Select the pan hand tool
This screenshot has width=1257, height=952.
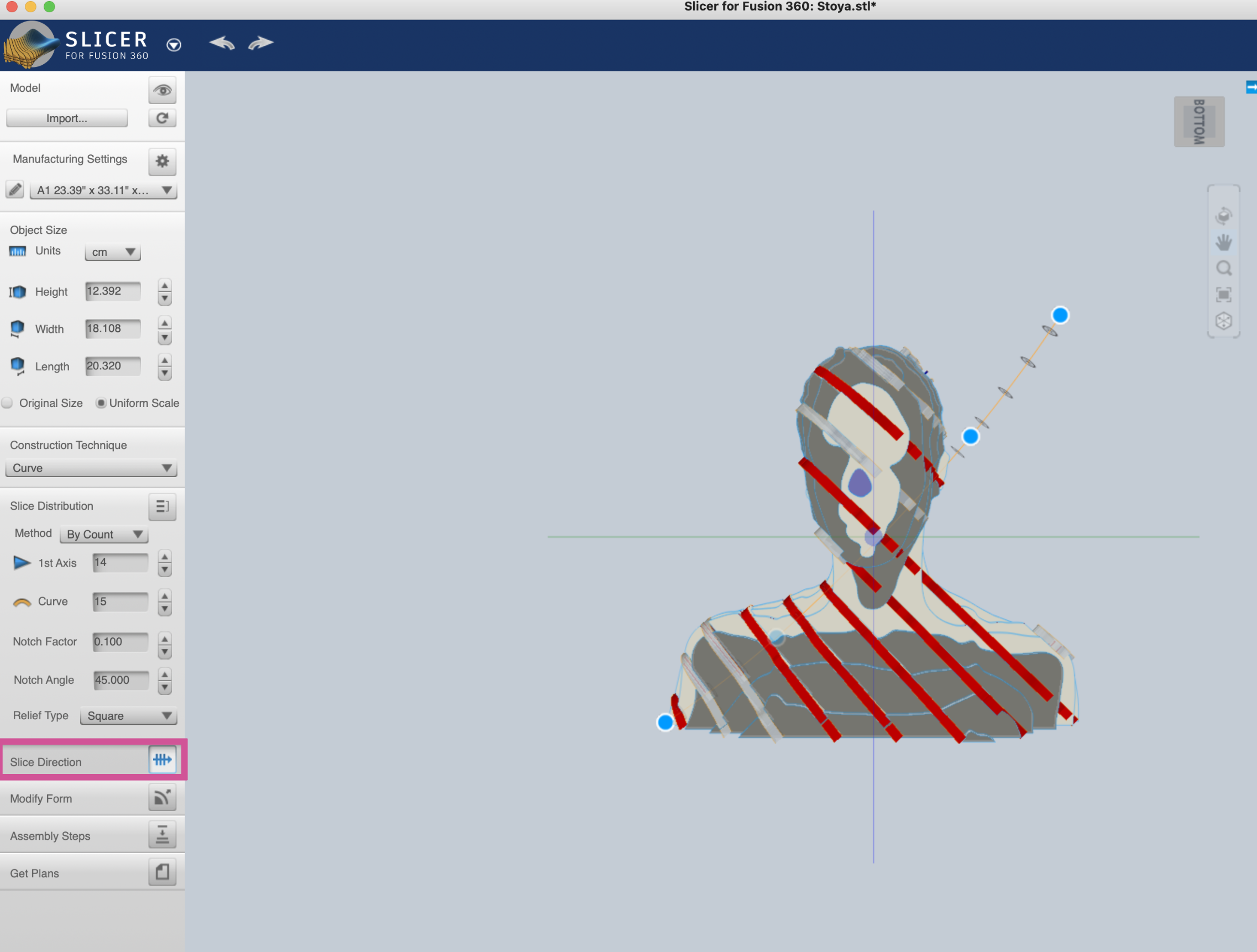coord(1223,242)
